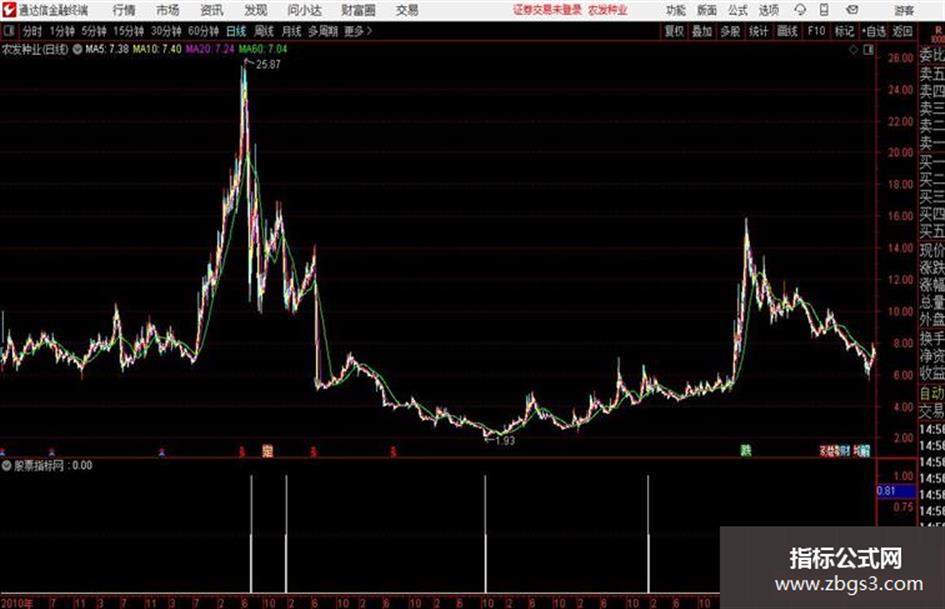The height and width of the screenshot is (609, 945).
Task: Click the MA10: 7.40 indicator value
Action: coord(157,49)
